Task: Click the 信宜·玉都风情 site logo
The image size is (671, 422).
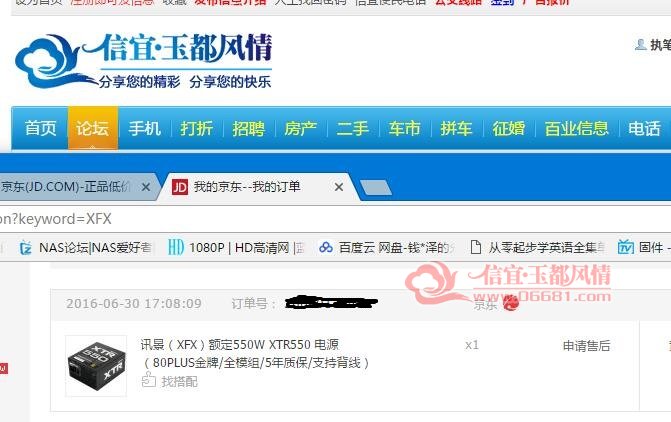Action: point(143,61)
